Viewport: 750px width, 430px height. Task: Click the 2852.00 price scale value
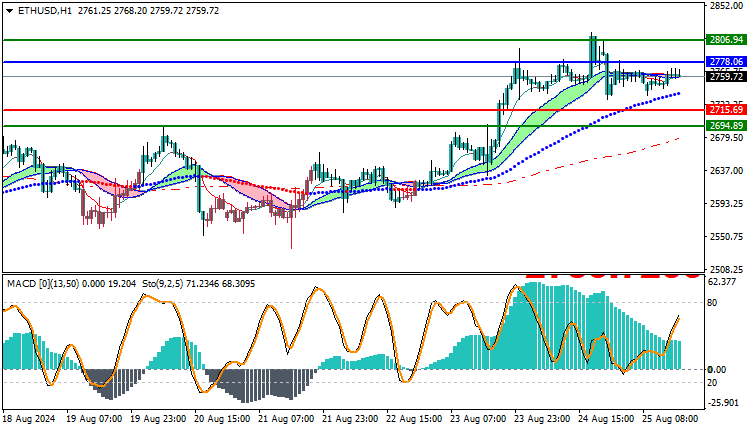727,6
